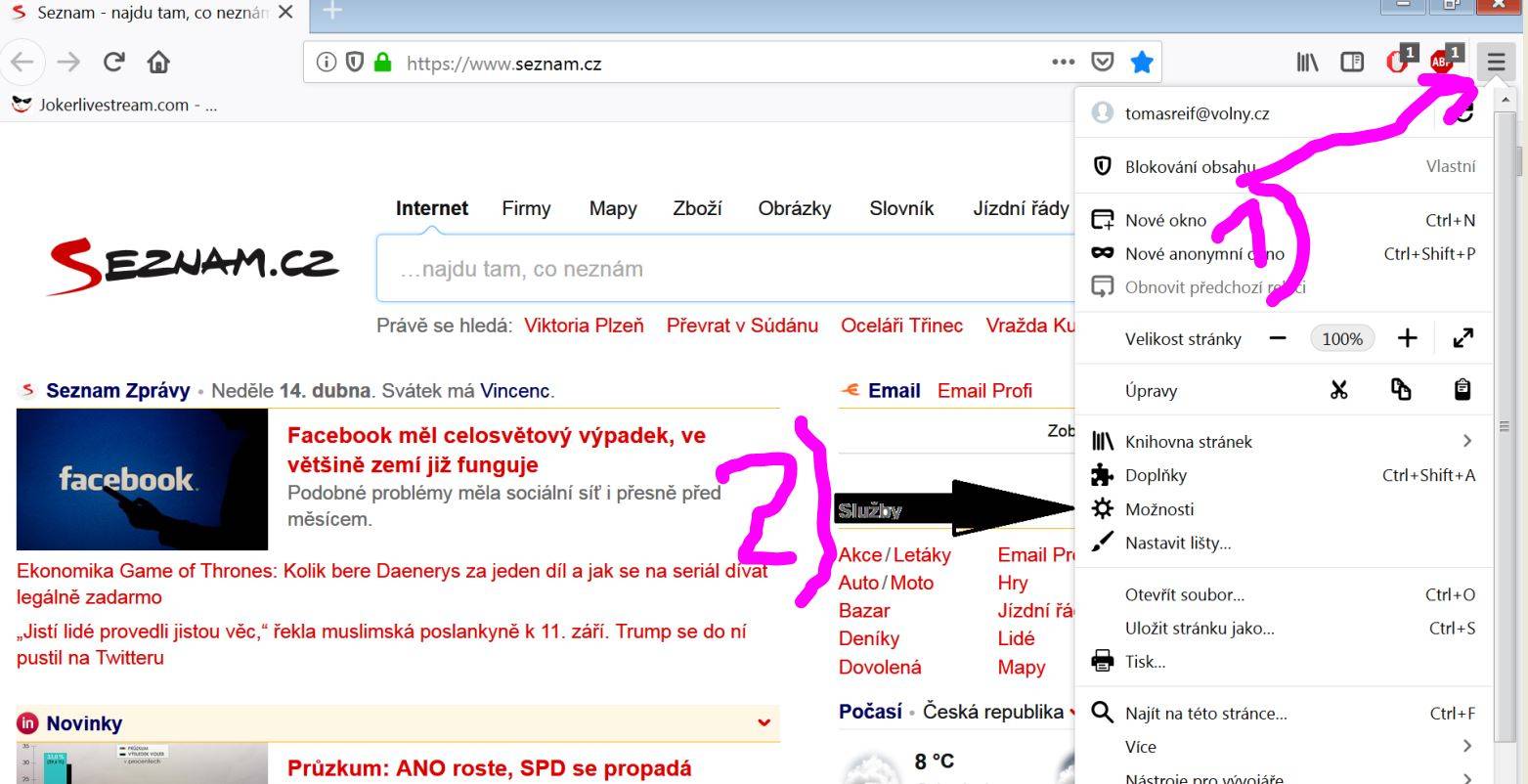Open the Bazar service link
The height and width of the screenshot is (784, 1528).
tap(864, 611)
